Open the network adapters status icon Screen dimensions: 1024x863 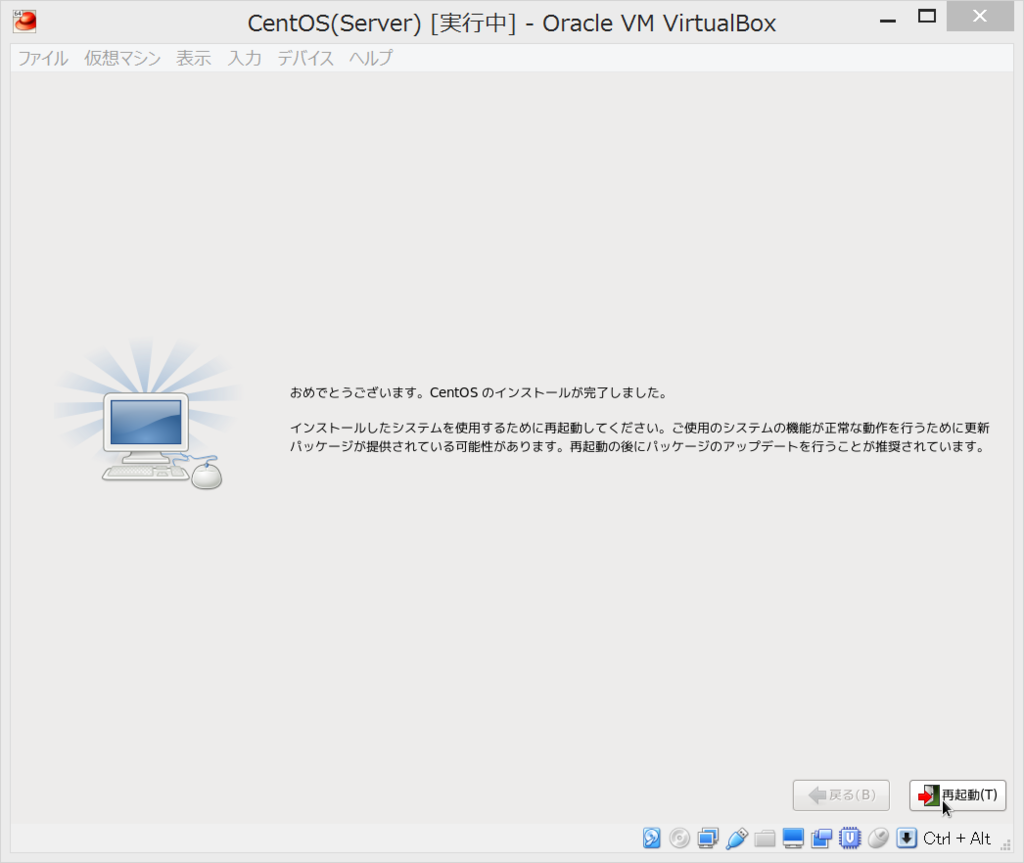pyautogui.click(x=708, y=838)
